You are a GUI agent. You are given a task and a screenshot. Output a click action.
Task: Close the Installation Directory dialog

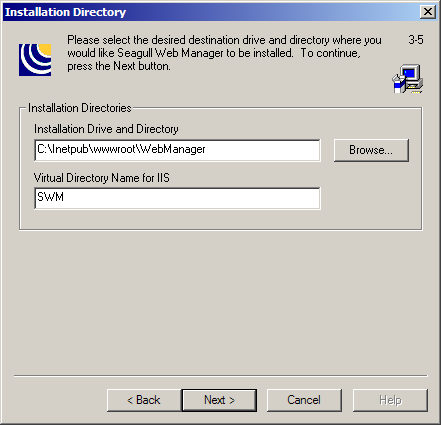pyautogui.click(x=428, y=12)
